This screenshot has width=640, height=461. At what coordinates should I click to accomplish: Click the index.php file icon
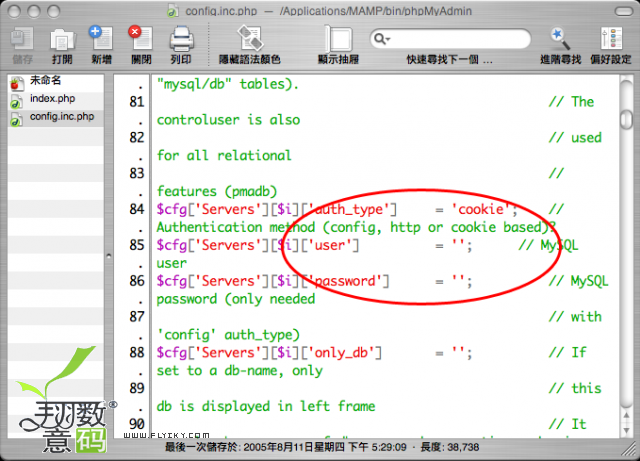tap(16, 101)
